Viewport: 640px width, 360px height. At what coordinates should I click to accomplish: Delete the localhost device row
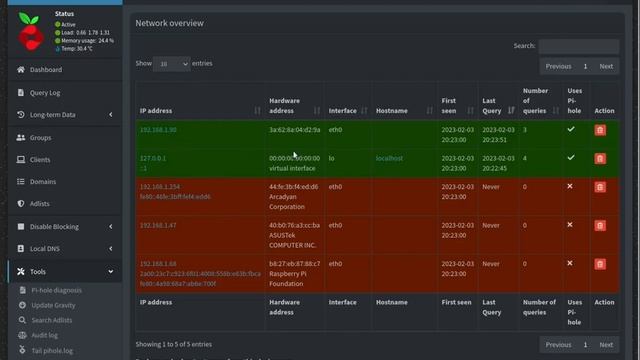[x=600, y=159]
